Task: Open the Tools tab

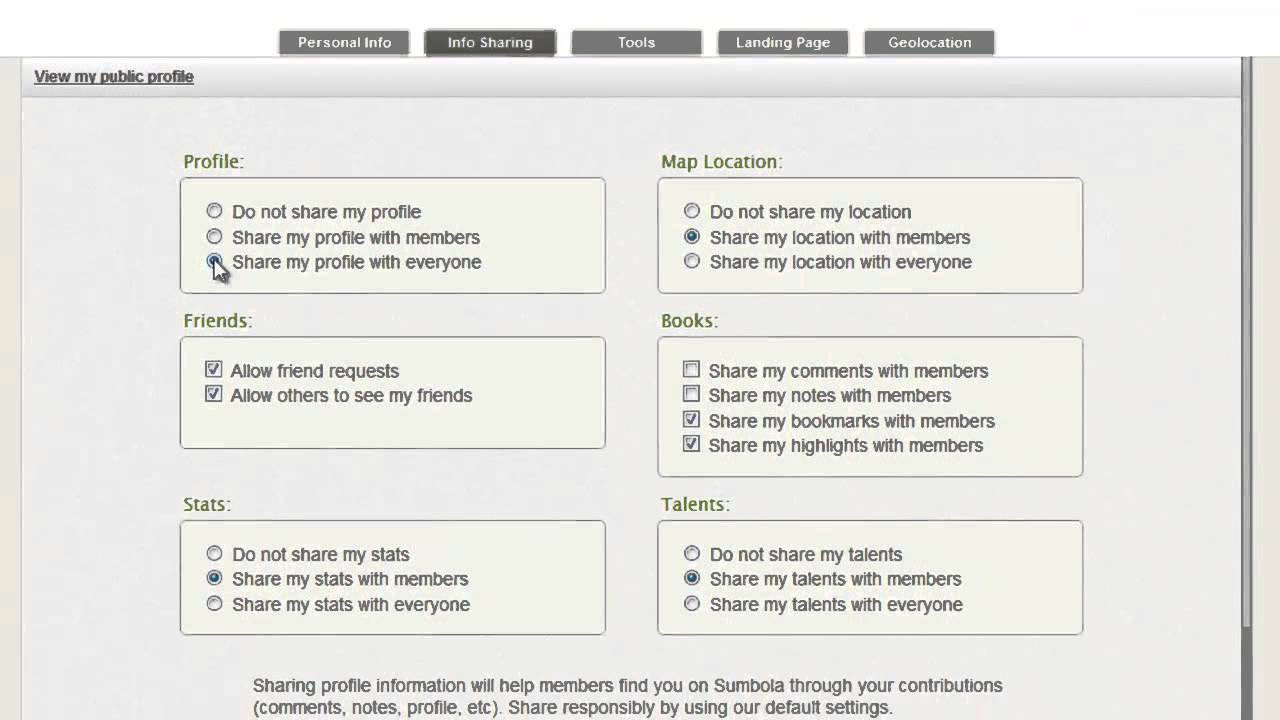Action: tap(636, 42)
